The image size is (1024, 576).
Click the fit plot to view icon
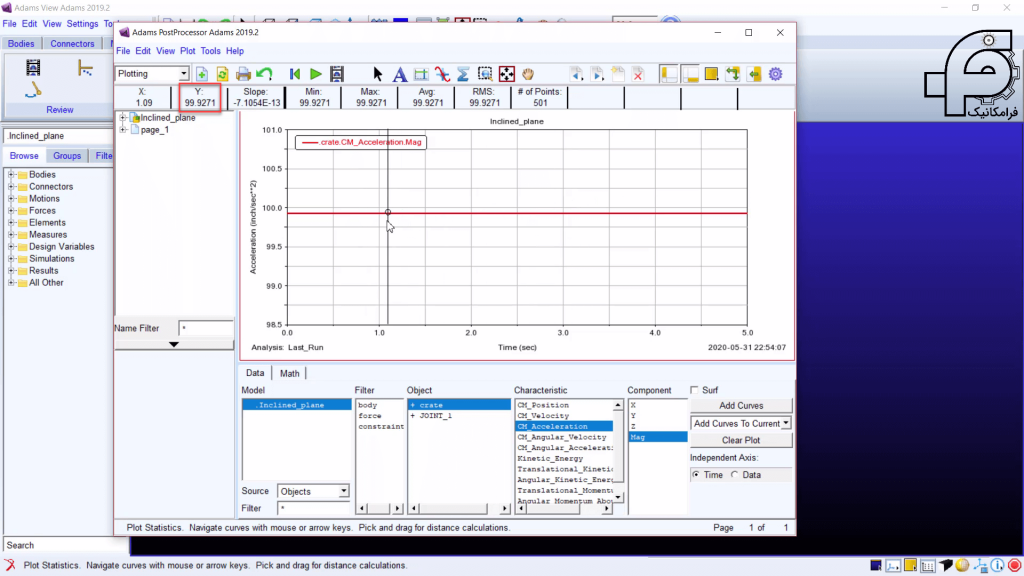tap(507, 74)
